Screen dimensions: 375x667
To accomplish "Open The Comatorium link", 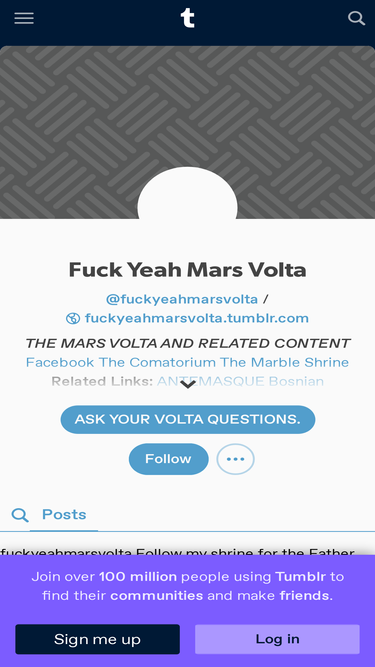I will [157, 362].
